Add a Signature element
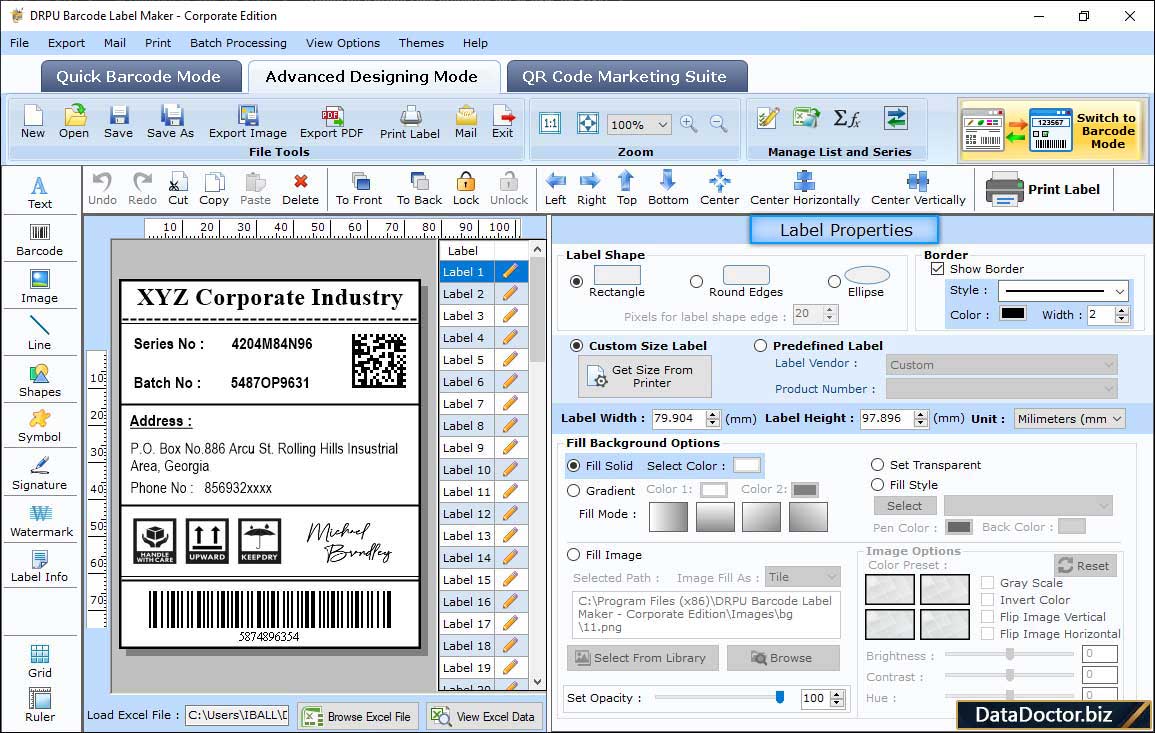This screenshot has height=733, width=1155. pos(40,474)
